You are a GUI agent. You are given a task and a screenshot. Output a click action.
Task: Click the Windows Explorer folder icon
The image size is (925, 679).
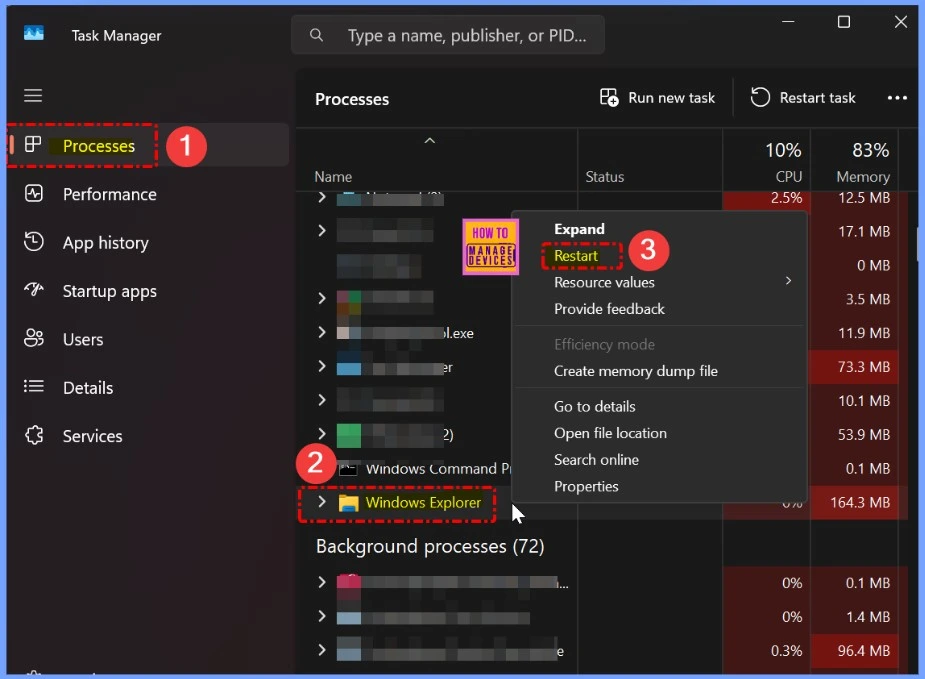(x=348, y=503)
